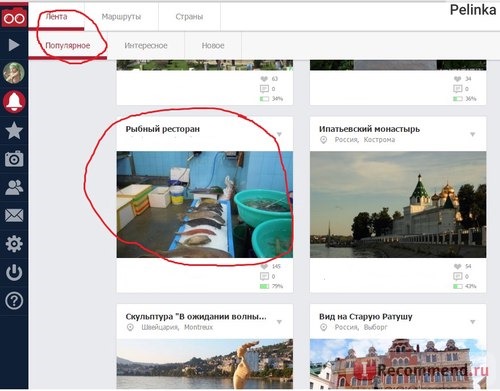Open comments icon on Рыбный ресторан card
Image resolution: width=500 pixels, height=391 pixels.
click(264, 276)
